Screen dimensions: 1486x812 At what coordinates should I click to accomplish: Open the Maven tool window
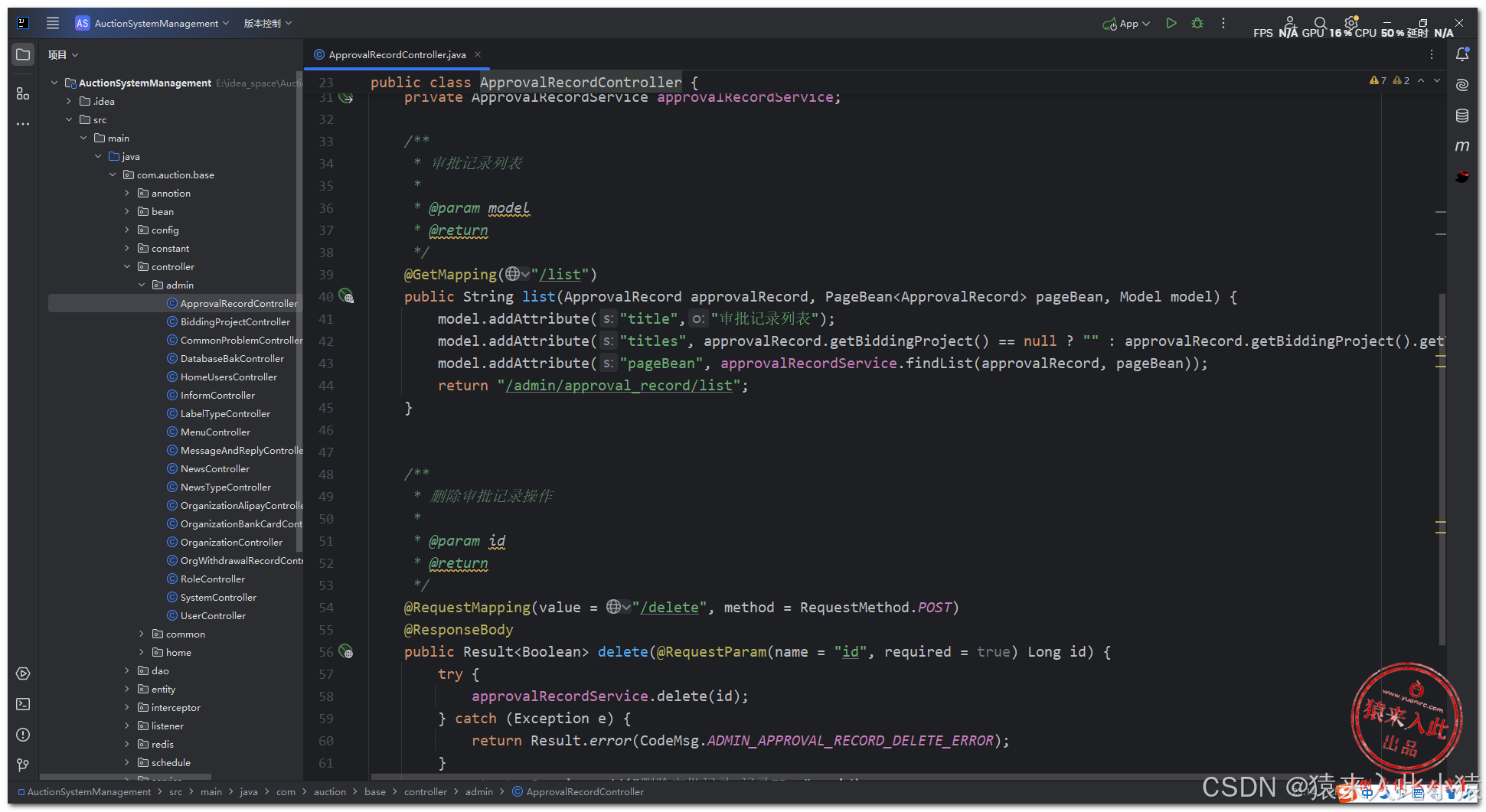coord(1462,145)
